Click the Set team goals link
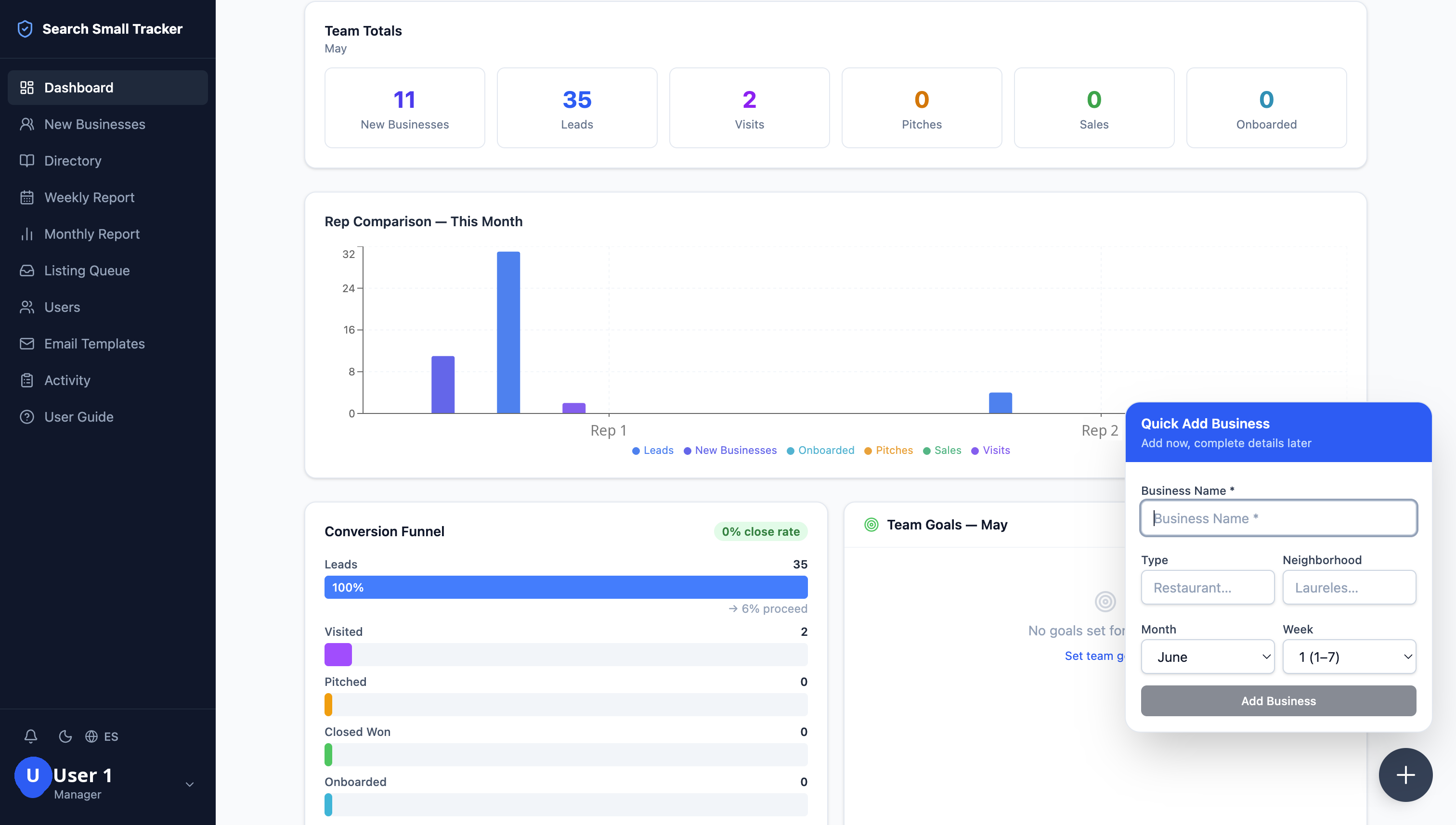1456x825 pixels. click(1095, 656)
